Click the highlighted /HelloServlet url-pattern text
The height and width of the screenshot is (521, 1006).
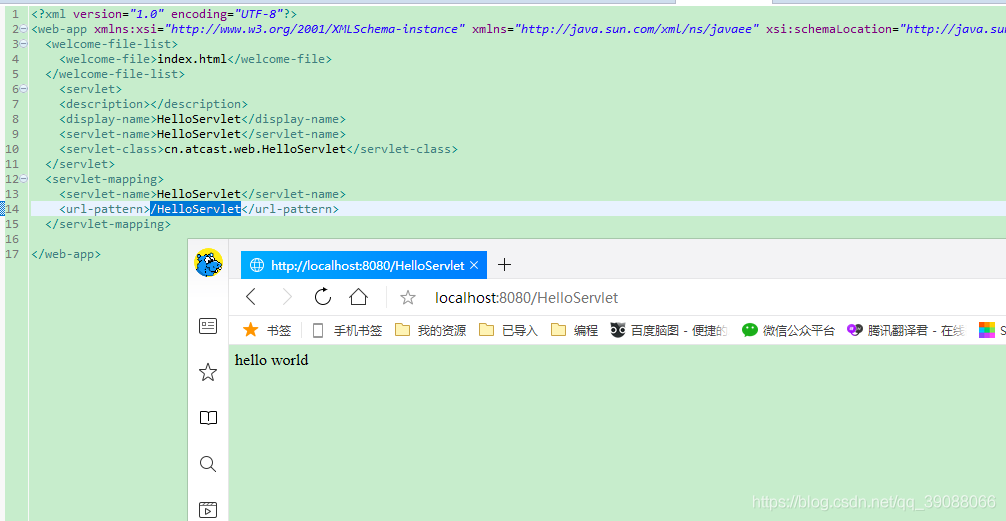(195, 209)
